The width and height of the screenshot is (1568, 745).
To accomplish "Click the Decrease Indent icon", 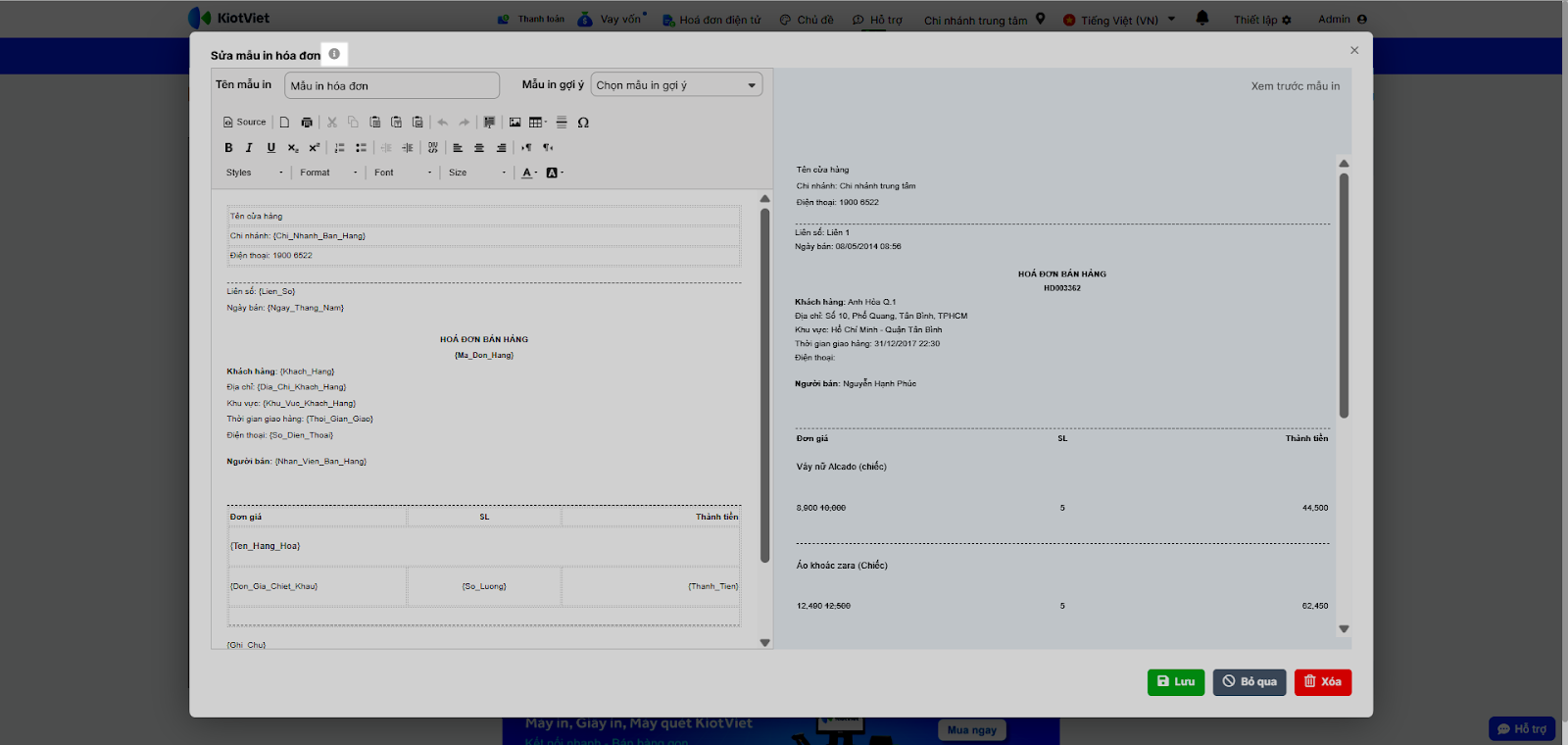I will (x=386, y=148).
